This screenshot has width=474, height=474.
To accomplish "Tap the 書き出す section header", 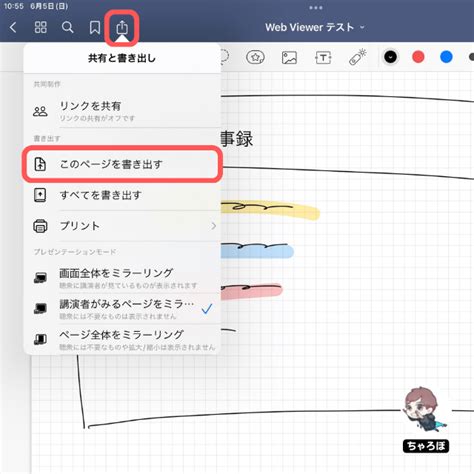I will coord(47,138).
